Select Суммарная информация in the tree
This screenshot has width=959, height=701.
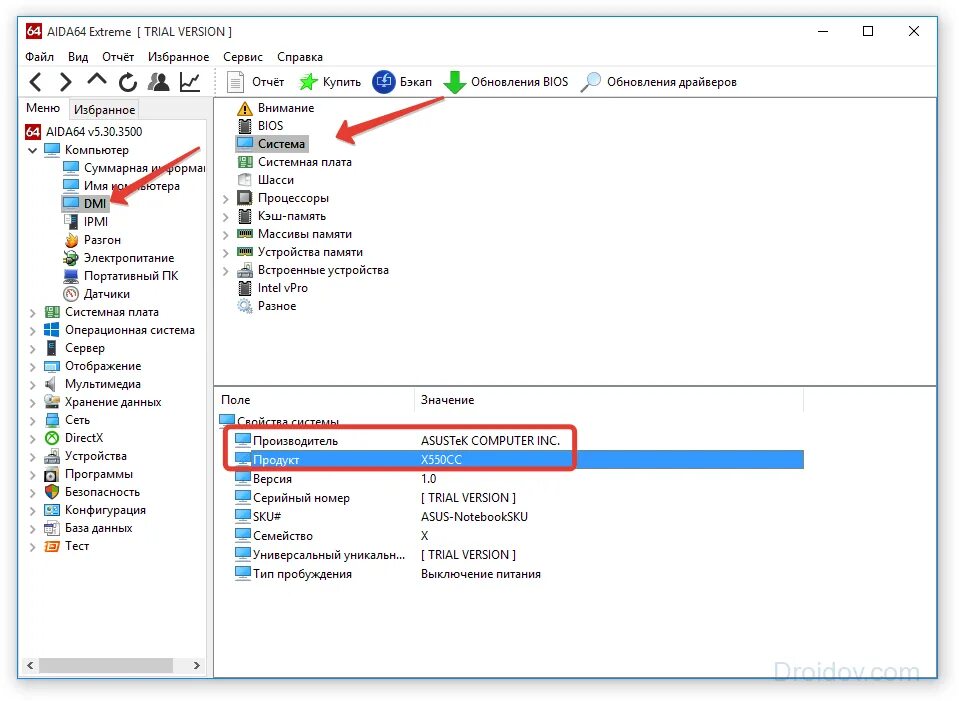coord(134,168)
